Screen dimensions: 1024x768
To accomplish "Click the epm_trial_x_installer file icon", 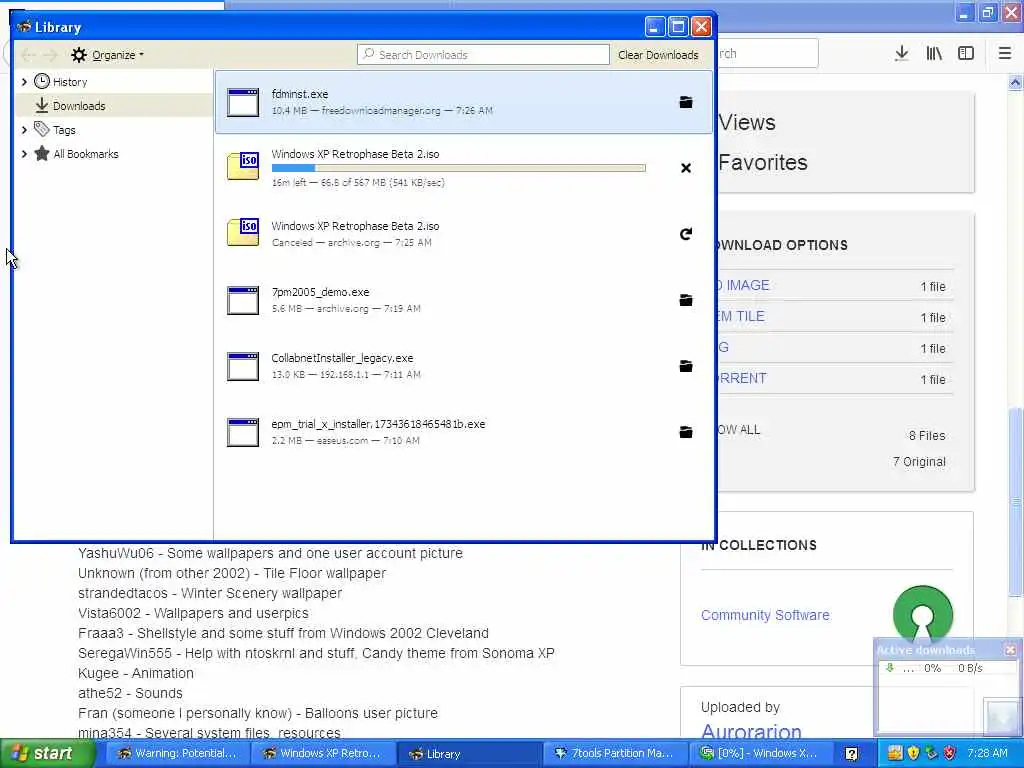I will [x=243, y=432].
